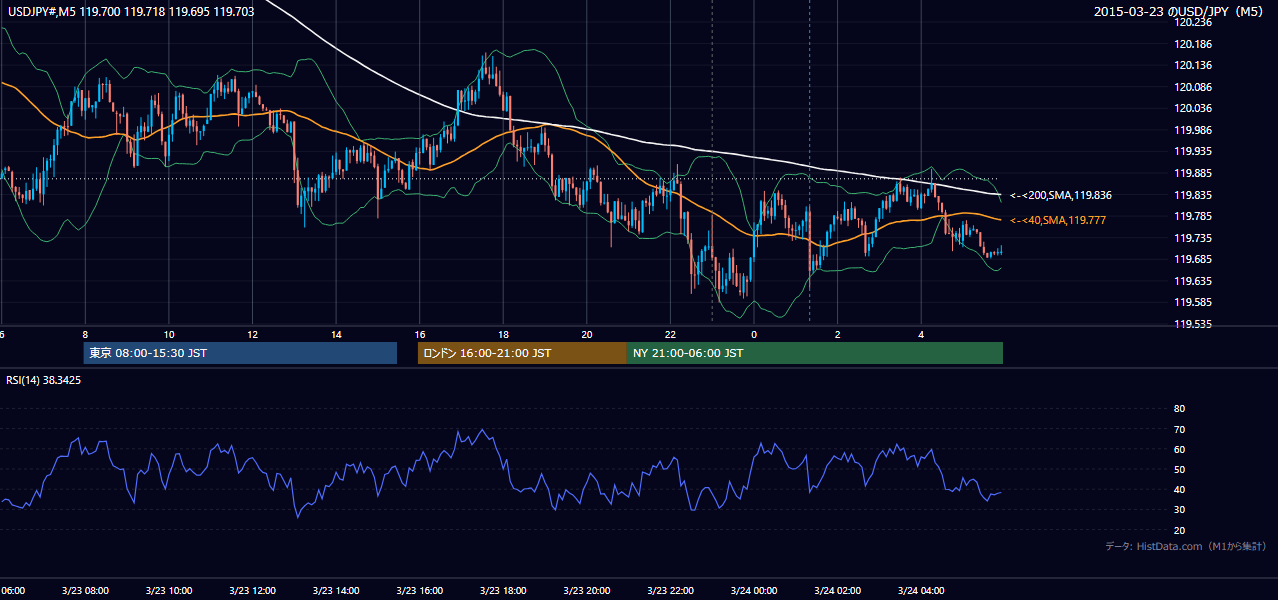Click RSI scale value 30
The image size is (1278, 600).
coord(1179,510)
